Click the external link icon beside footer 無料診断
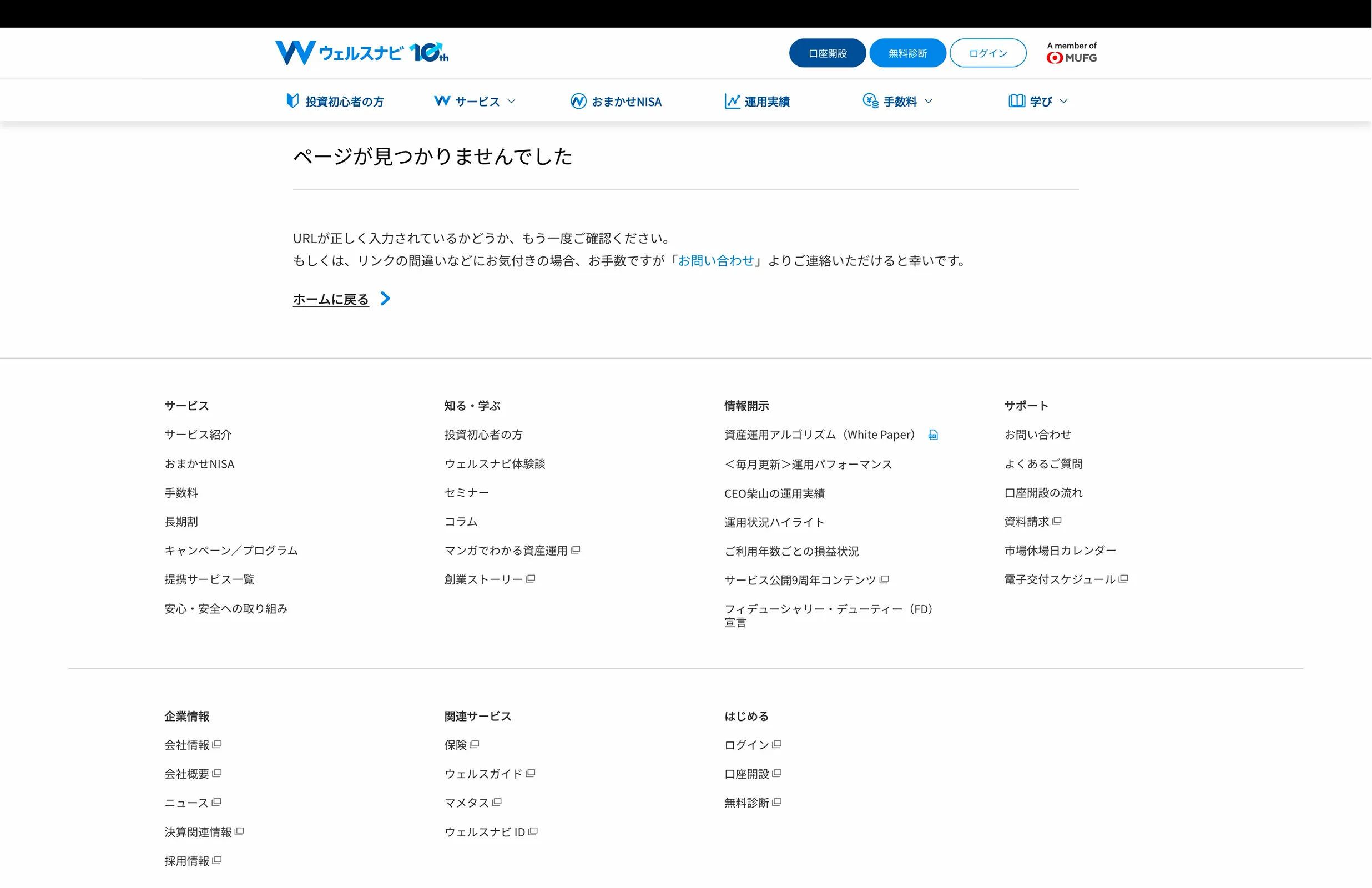This screenshot has height=888, width=1372. tap(776, 802)
